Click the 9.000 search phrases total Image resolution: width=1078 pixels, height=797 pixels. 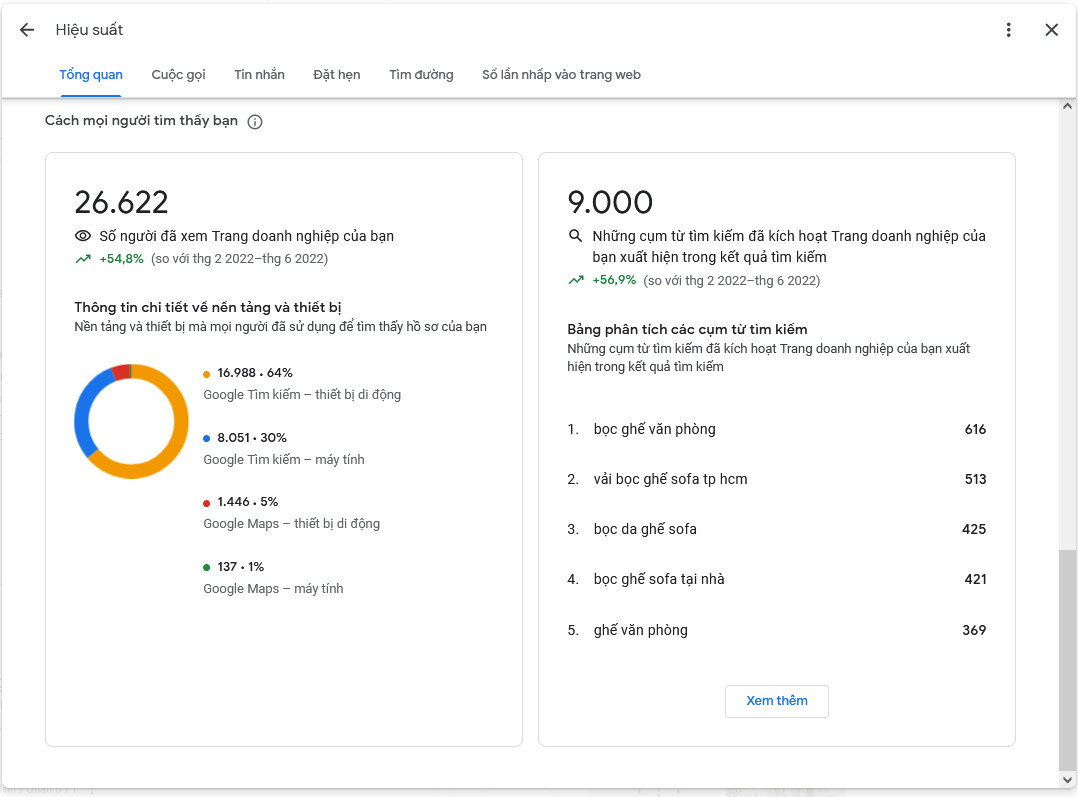[x=610, y=202]
